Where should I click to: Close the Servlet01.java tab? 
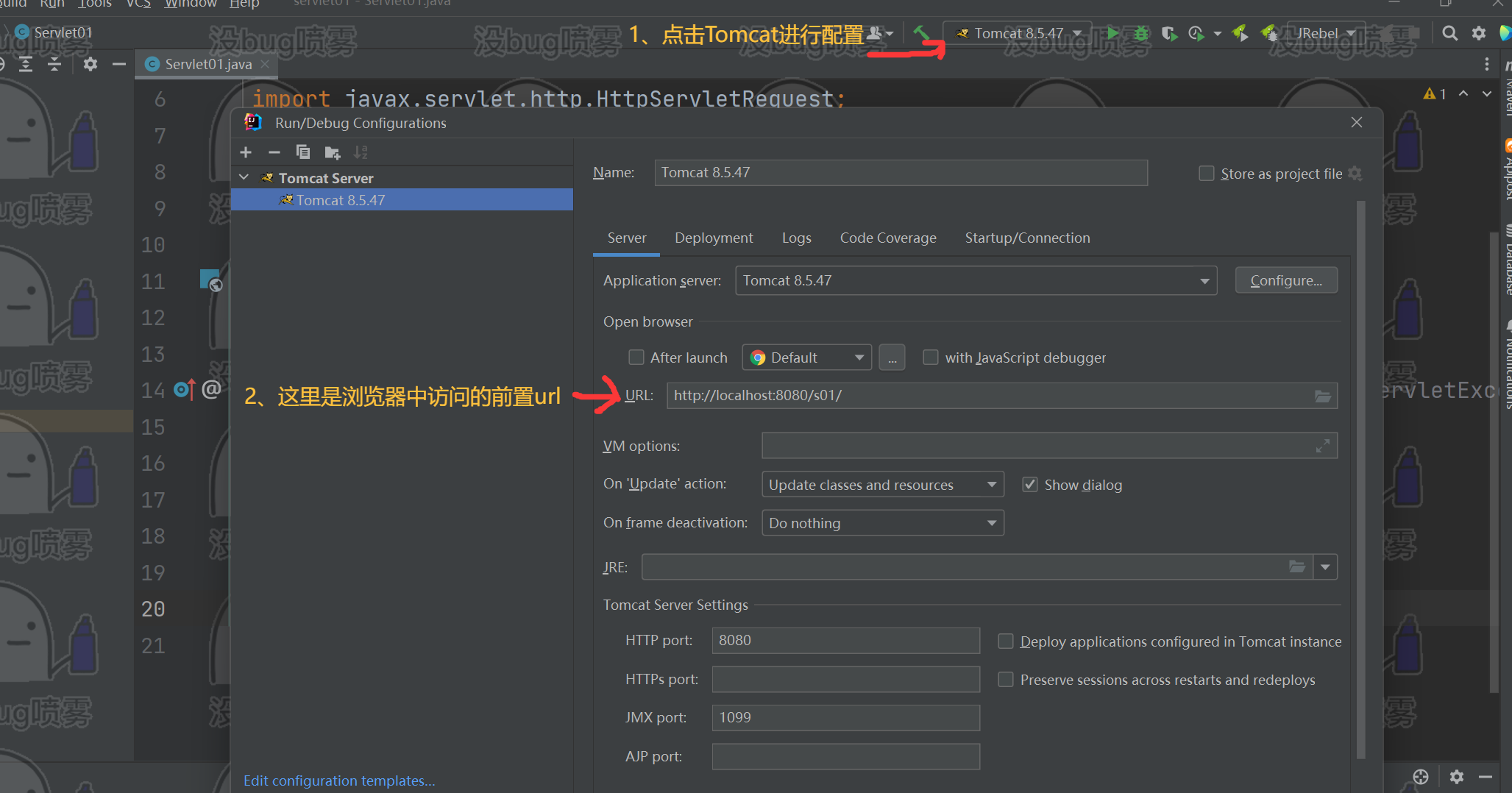tap(265, 64)
